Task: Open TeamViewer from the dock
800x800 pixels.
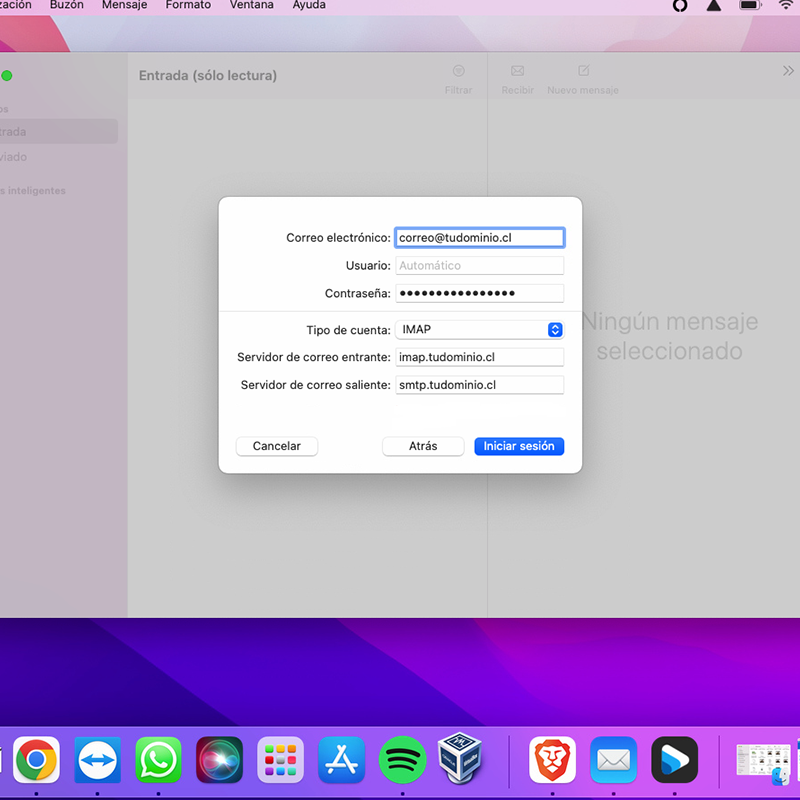Action: pyautogui.click(x=97, y=761)
